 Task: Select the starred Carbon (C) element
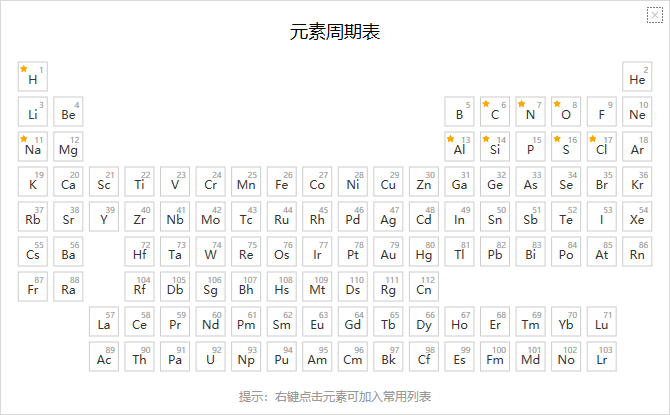pos(495,112)
